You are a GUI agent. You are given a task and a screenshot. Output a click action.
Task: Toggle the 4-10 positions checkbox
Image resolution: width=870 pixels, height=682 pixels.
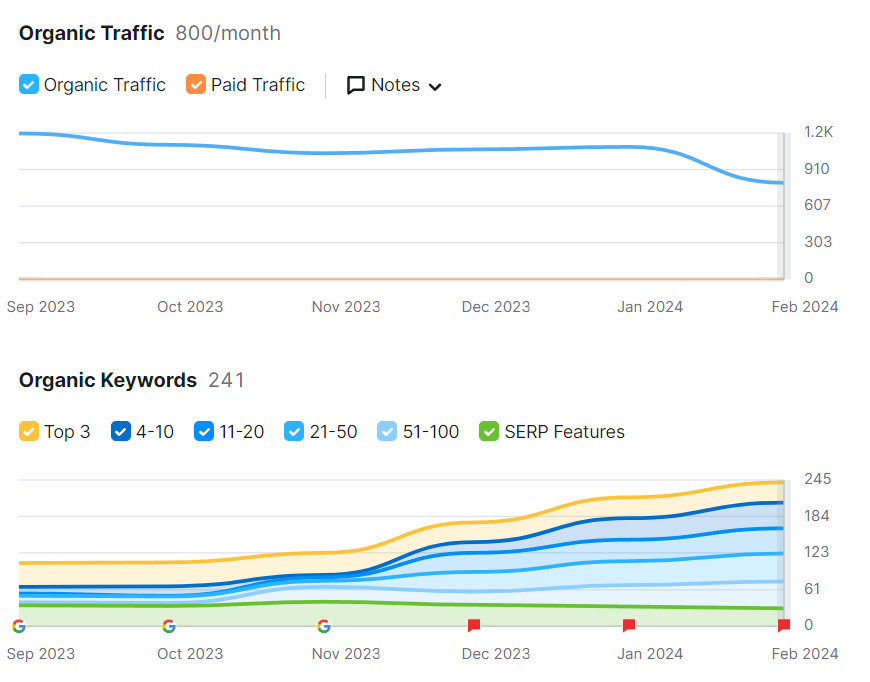[x=121, y=431]
